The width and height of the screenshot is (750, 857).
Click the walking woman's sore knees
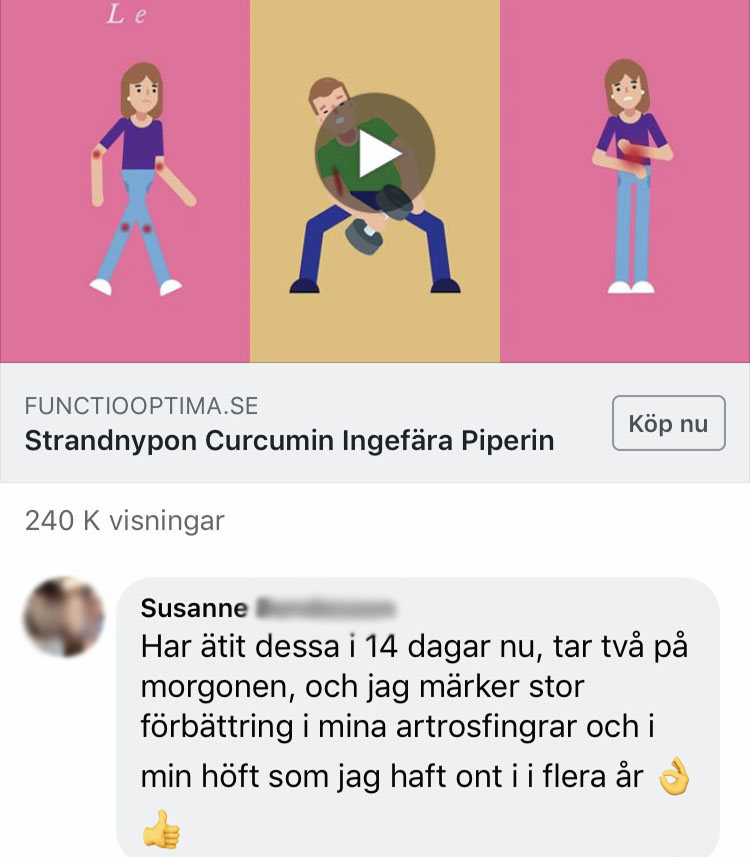136,227
